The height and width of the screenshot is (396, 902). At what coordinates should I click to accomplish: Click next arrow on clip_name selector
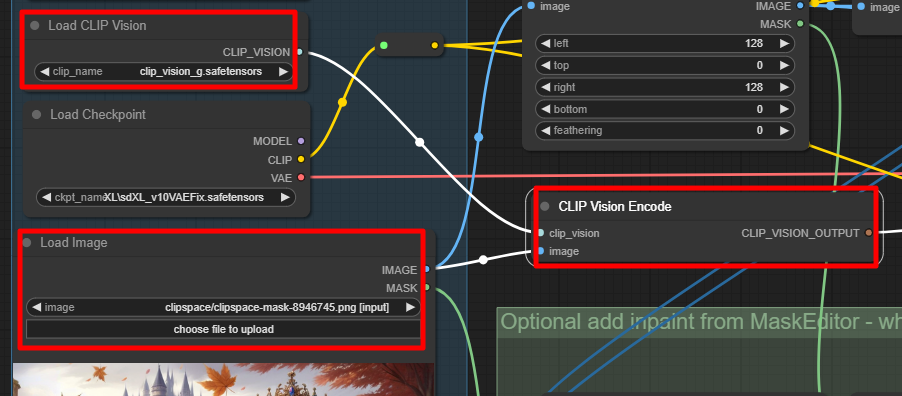283,71
